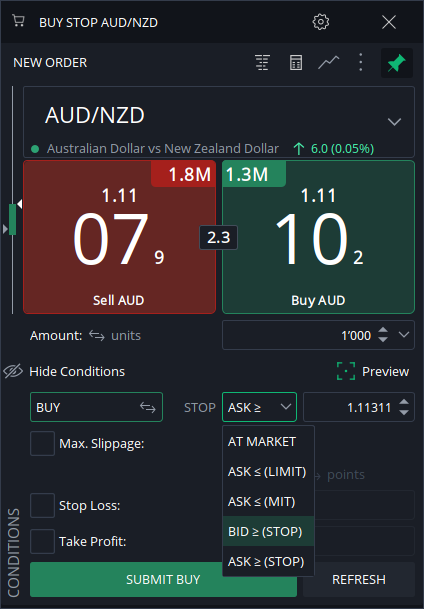The image size is (424, 609).
Task: Swap amount units with arrows icon
Action: click(97, 335)
